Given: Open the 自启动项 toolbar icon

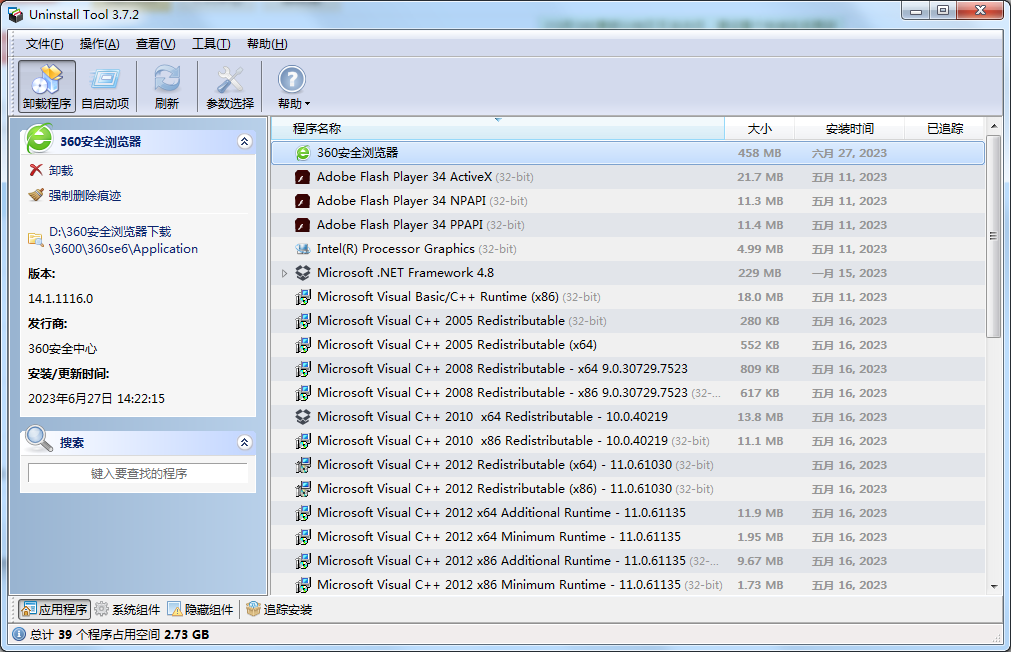Looking at the screenshot, I should (105, 86).
